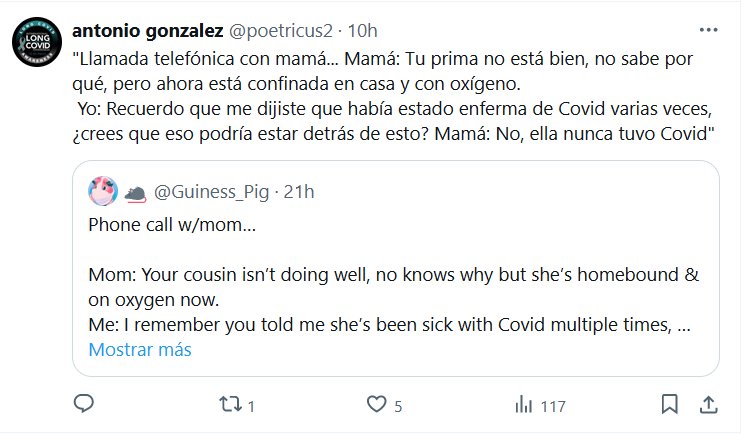This screenshot has width=746, height=434.
Task: Open the view analytics bar-chart icon
Action: (x=522, y=405)
